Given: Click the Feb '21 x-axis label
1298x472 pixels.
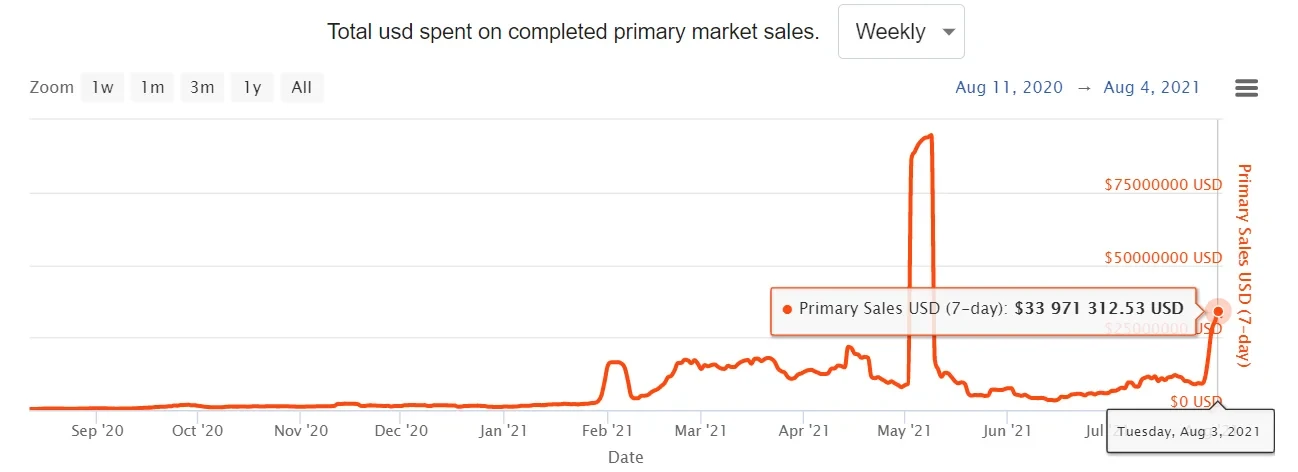Looking at the screenshot, I should tap(607, 431).
